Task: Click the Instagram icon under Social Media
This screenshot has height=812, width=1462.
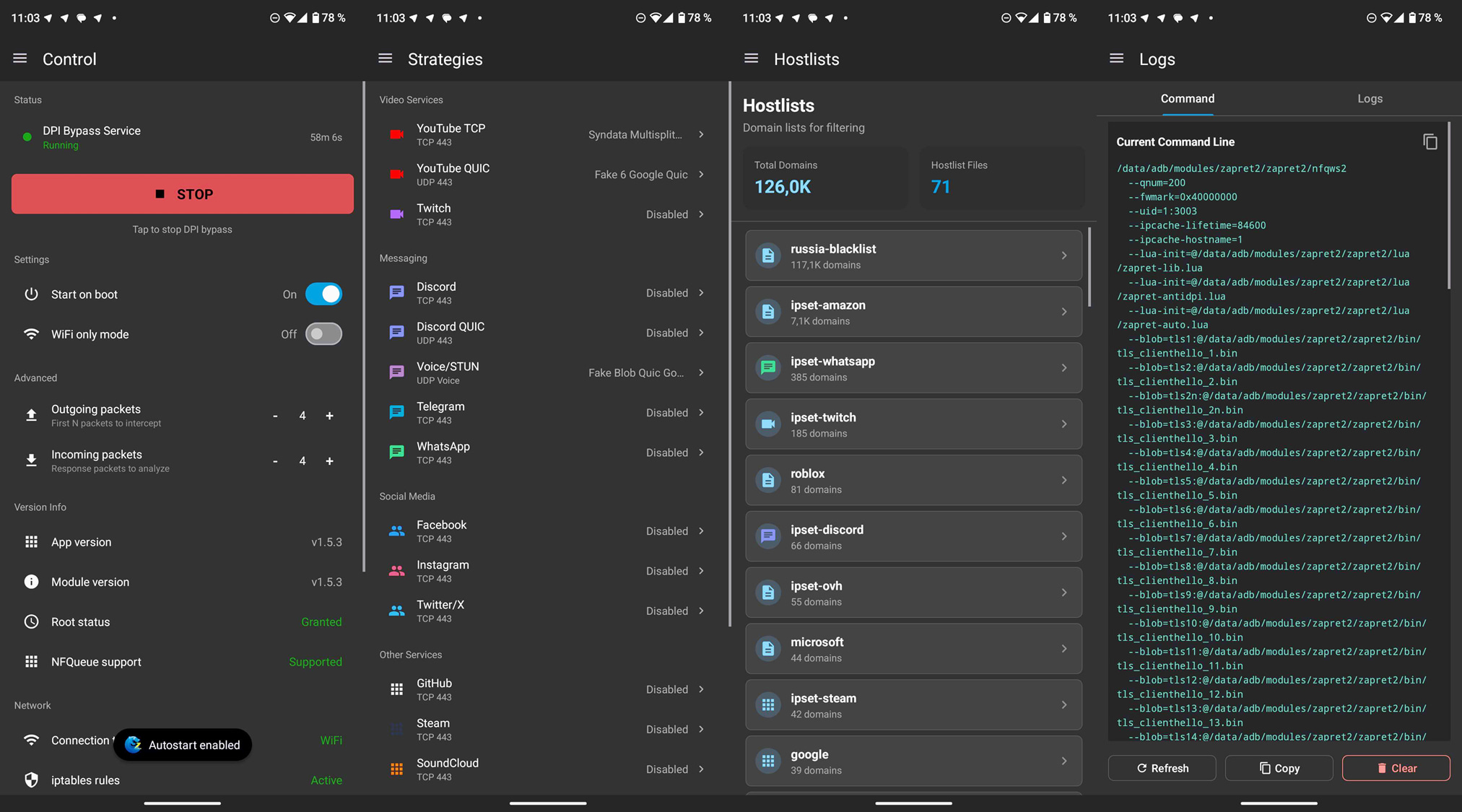Action: [396, 570]
